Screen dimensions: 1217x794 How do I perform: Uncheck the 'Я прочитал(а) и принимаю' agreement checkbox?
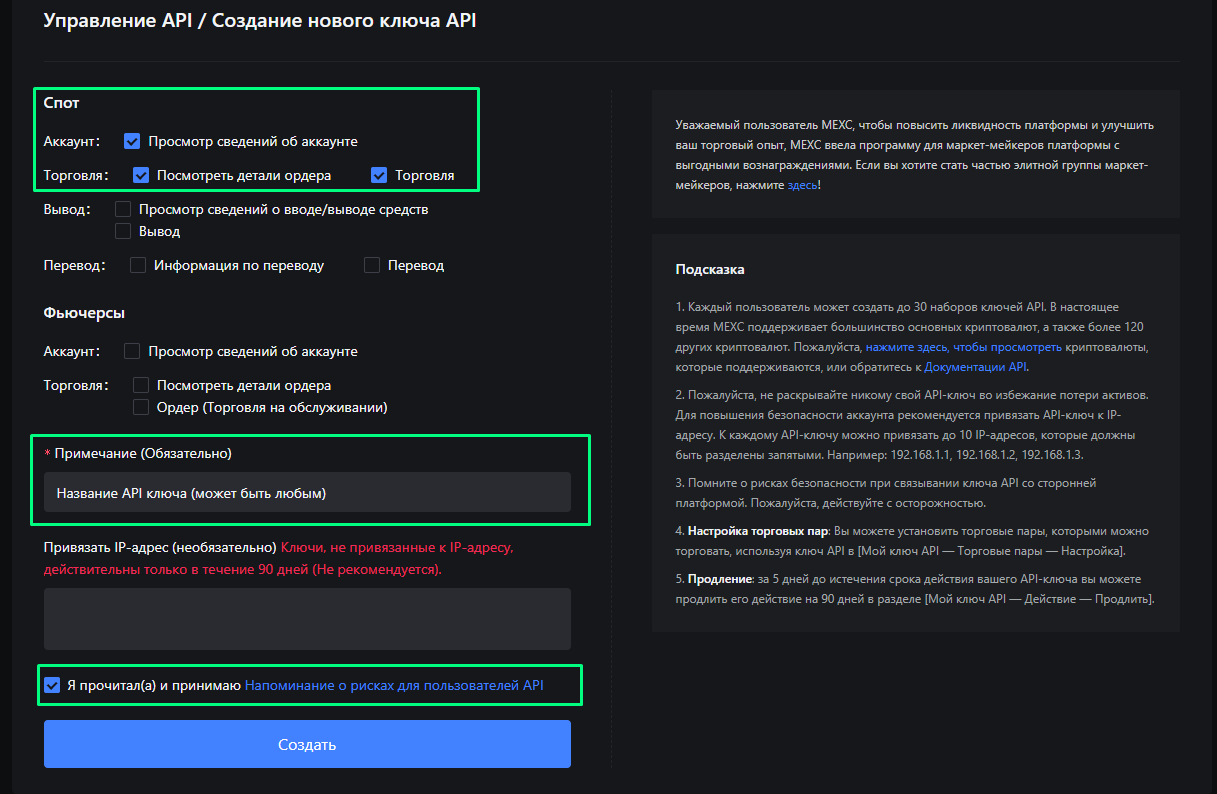click(52, 686)
